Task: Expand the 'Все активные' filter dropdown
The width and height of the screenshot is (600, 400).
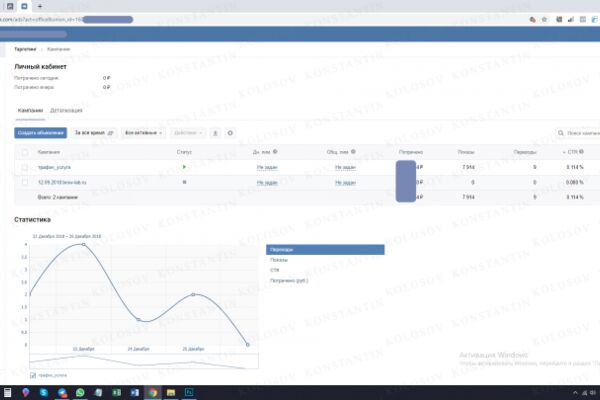Action: tap(143, 133)
